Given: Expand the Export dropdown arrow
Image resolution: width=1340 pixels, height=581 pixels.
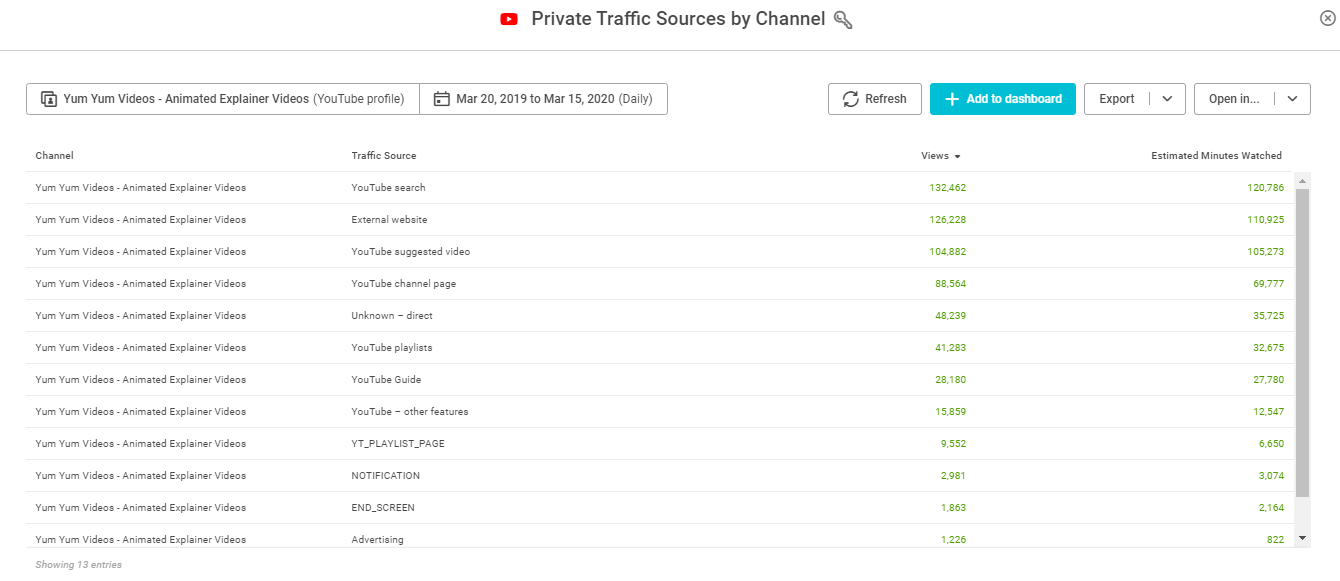Looking at the screenshot, I should click(1167, 99).
